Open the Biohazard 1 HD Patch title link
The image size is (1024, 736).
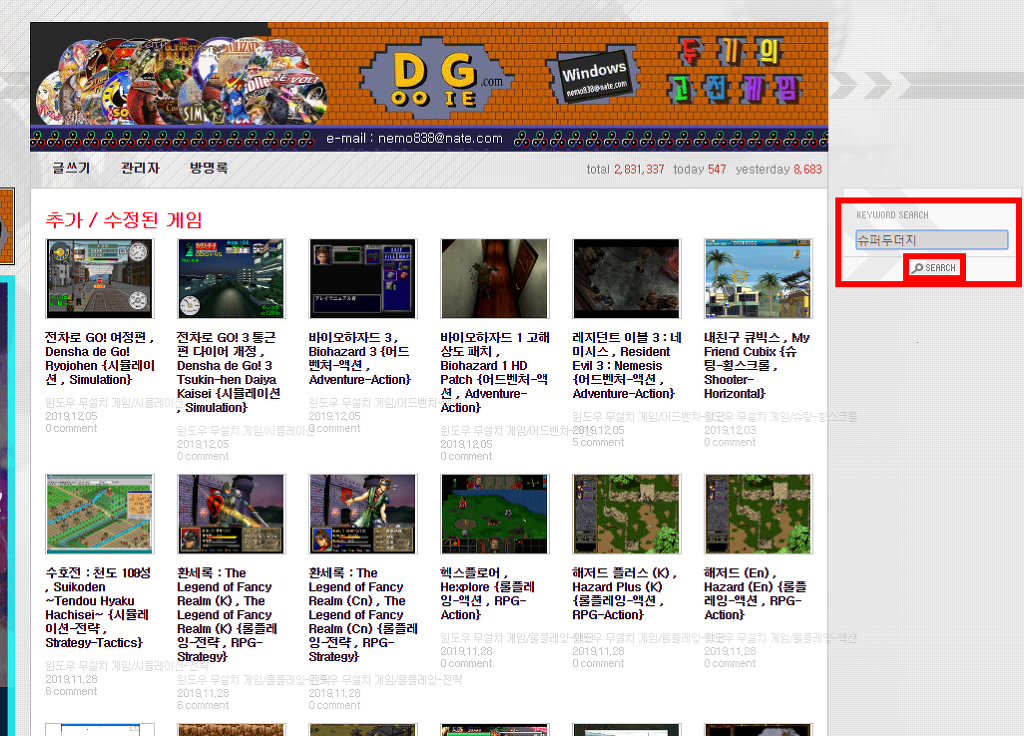495,372
